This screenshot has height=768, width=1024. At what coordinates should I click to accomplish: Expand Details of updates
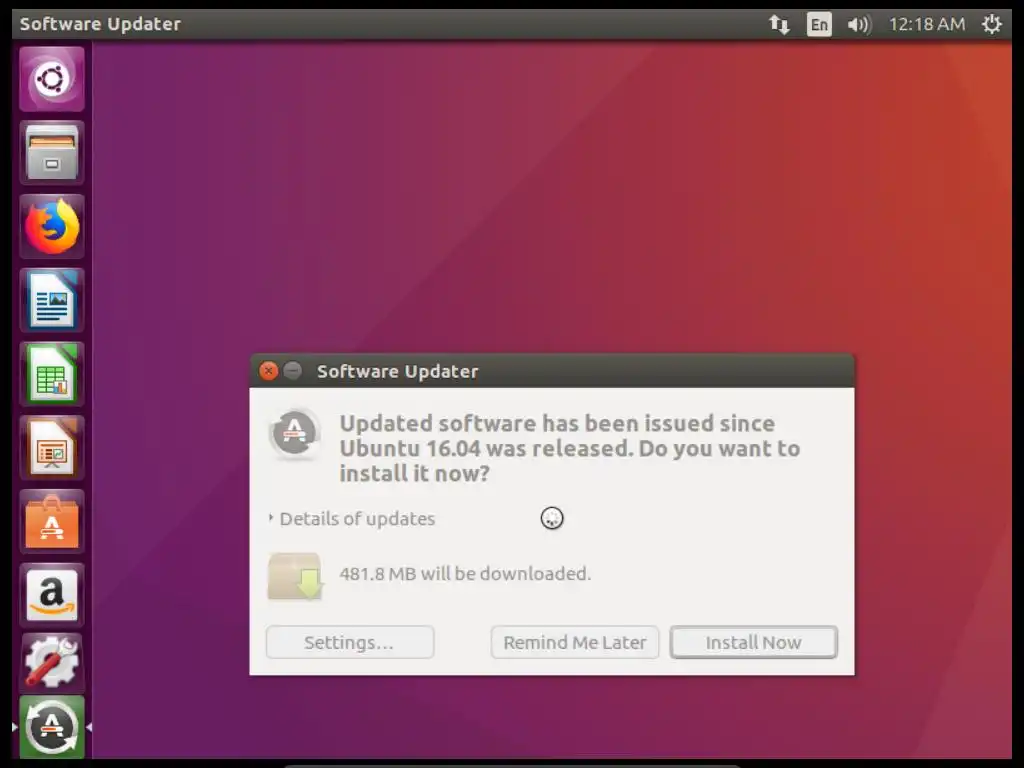tap(352, 519)
